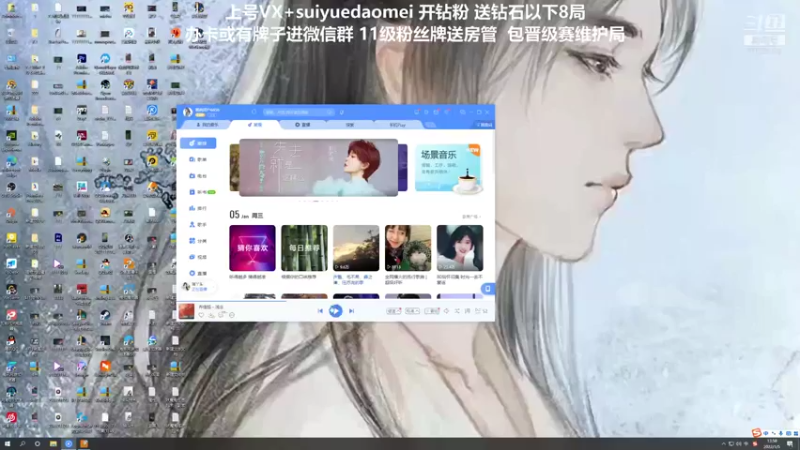Open Windows Start button
Viewport: 800px width, 450px height.
click(x=7, y=444)
